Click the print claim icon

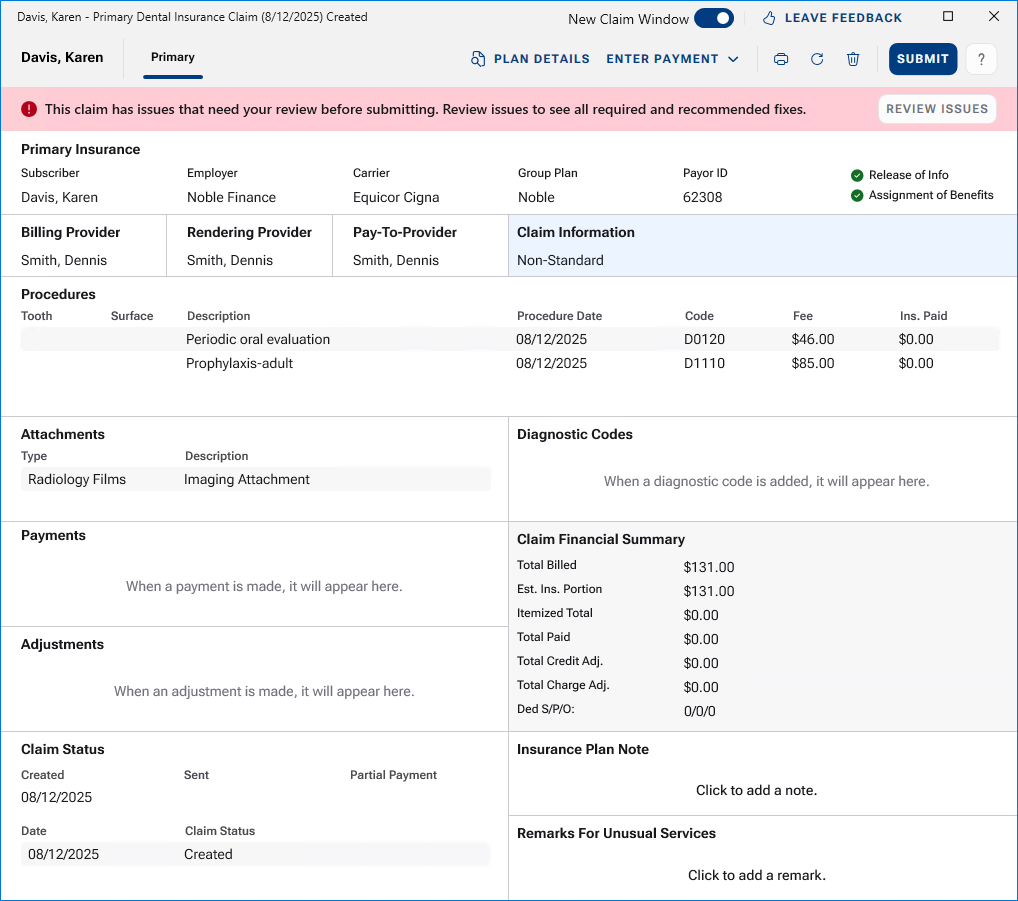781,59
